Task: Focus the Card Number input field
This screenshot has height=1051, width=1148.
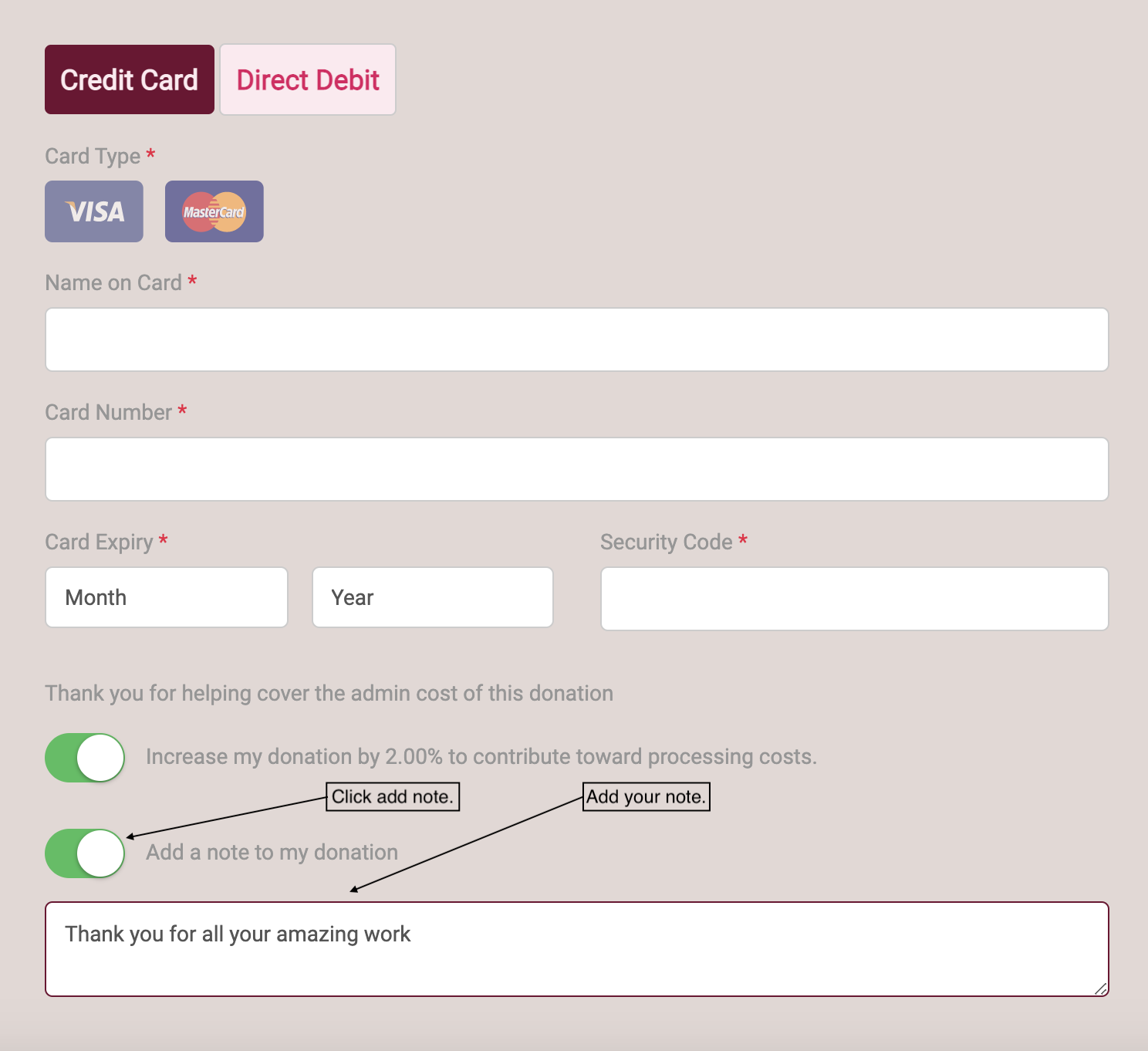Action: [x=577, y=469]
